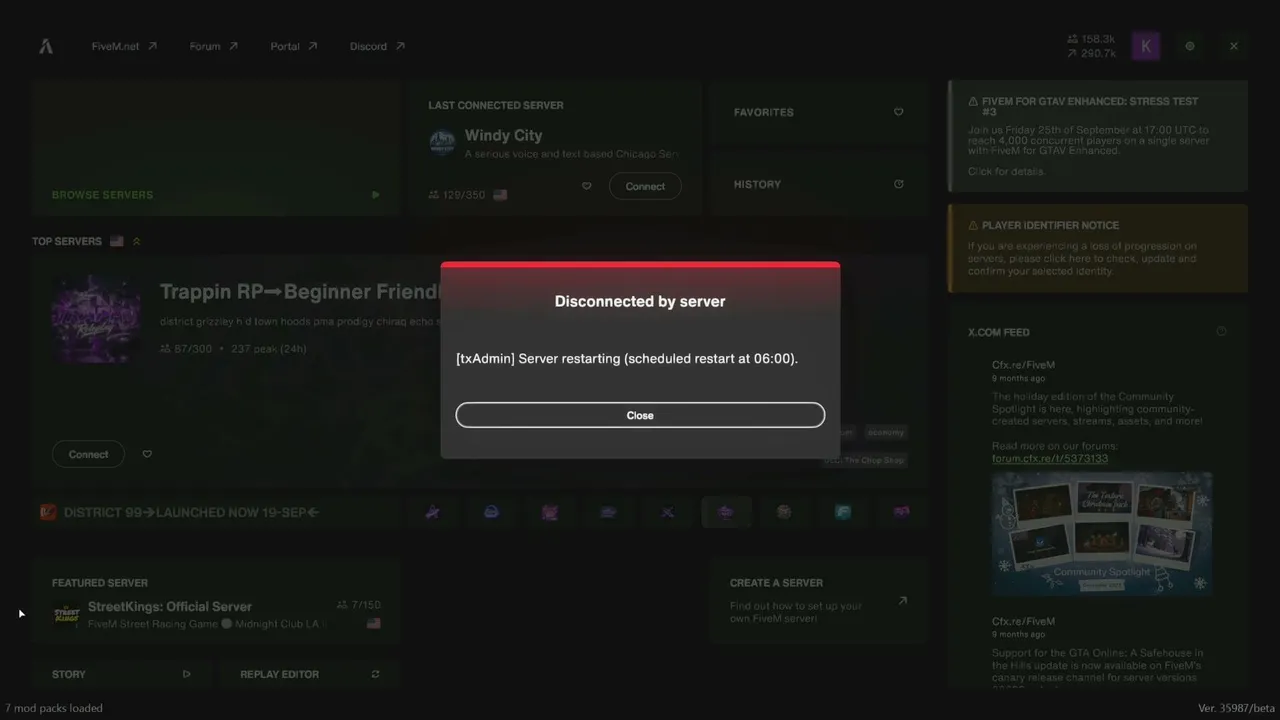Click the play arrow beside Browse Servers
The width and height of the screenshot is (1280, 720).
coord(375,195)
